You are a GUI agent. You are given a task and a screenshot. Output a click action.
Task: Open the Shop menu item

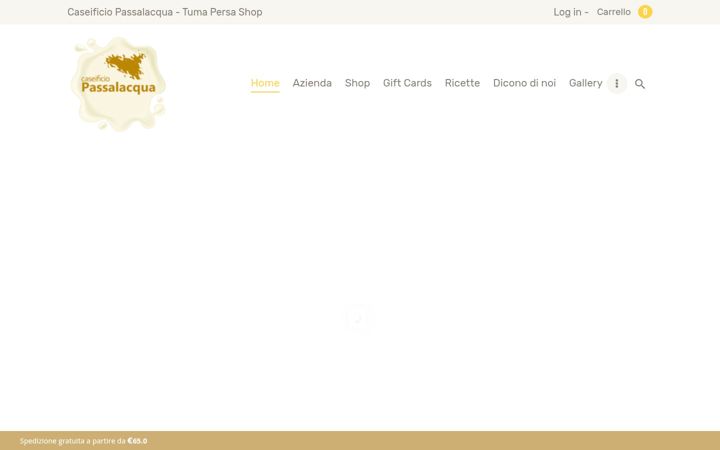coord(357,83)
